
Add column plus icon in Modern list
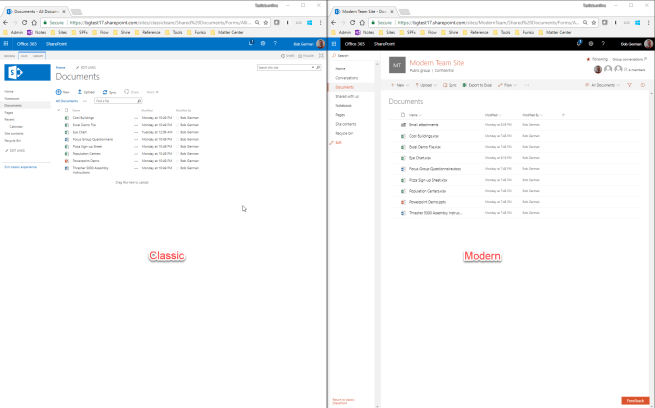click(x=563, y=115)
